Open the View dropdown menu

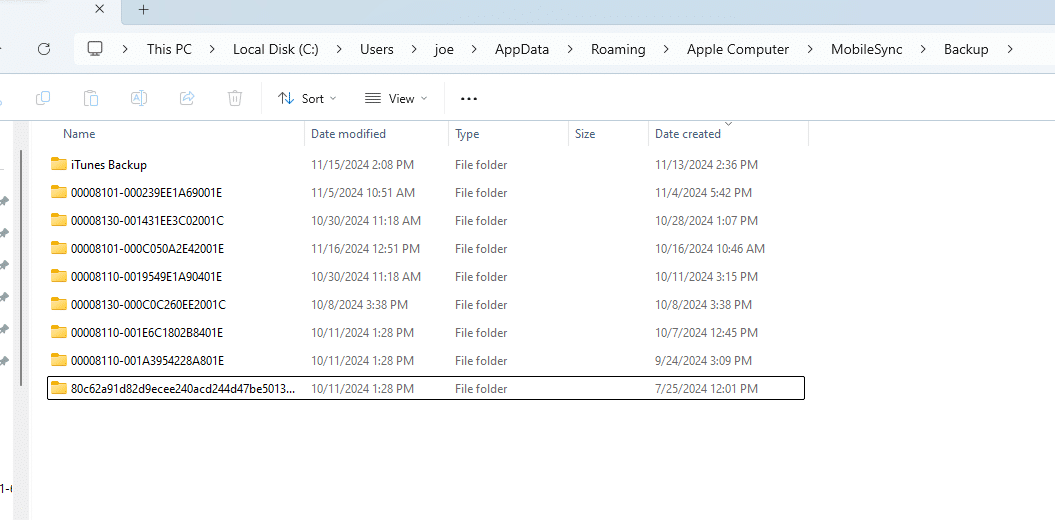tap(396, 98)
